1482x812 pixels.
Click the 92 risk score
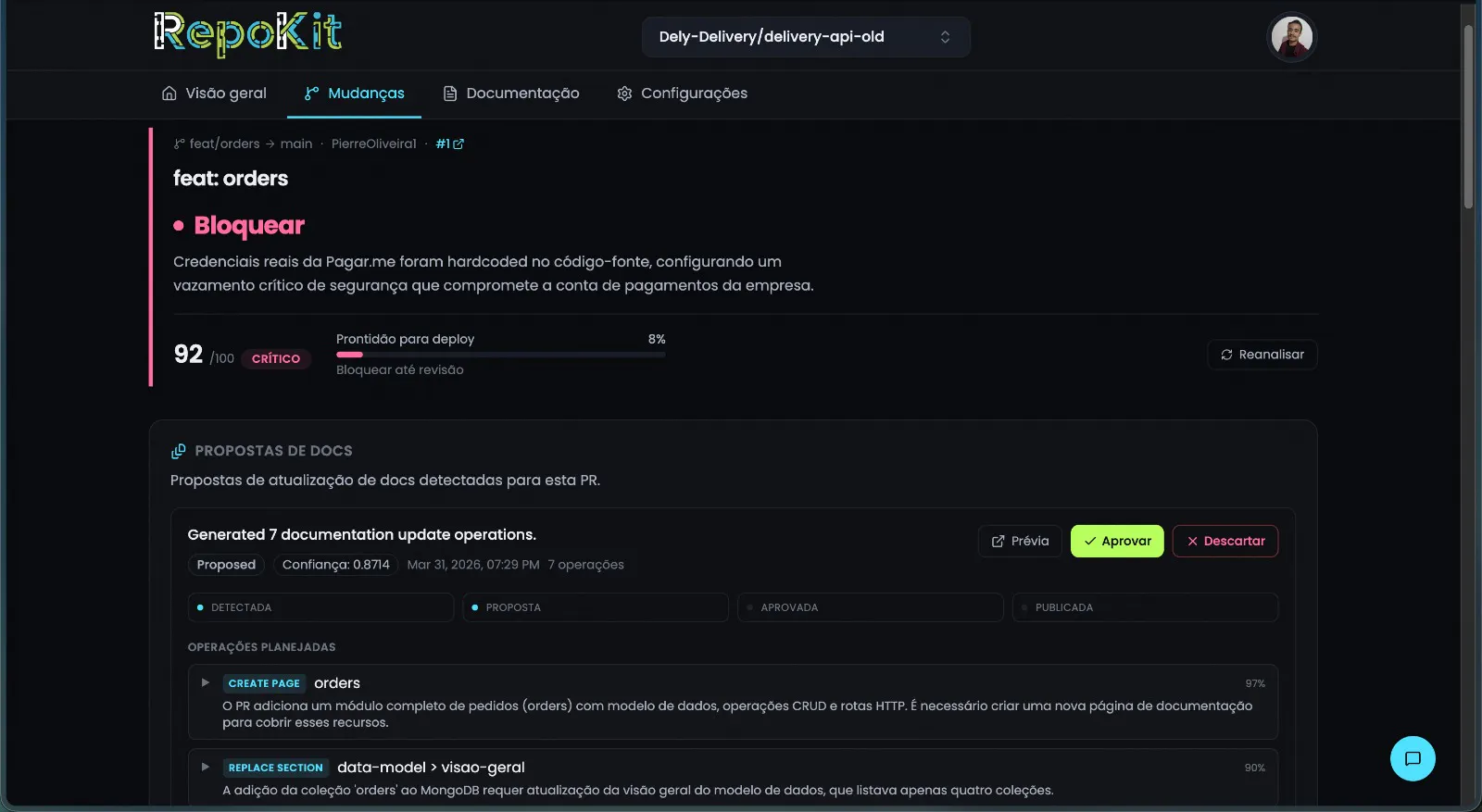[x=188, y=355]
